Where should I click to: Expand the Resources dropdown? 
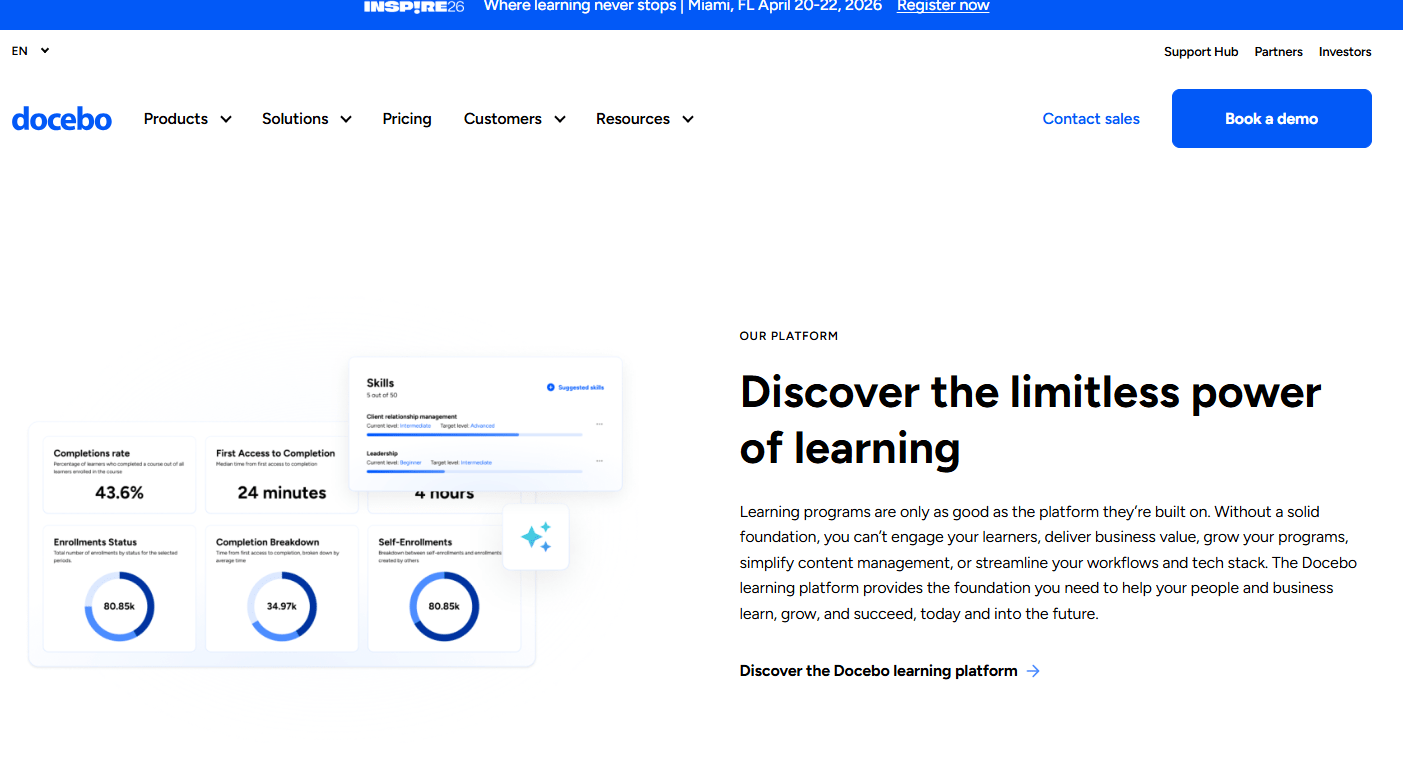pyautogui.click(x=644, y=118)
